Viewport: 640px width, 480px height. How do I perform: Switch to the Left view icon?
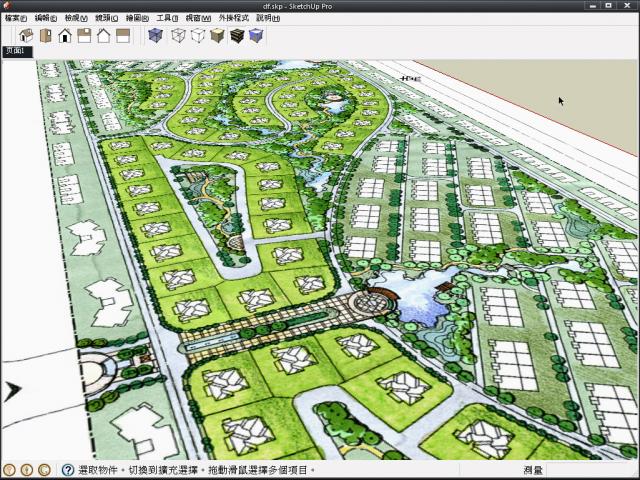point(122,36)
